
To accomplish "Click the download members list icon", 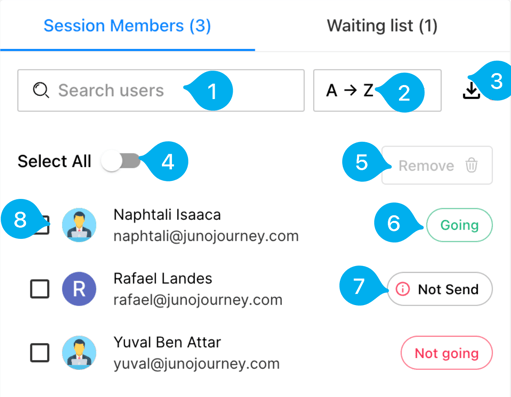I will 471,90.
